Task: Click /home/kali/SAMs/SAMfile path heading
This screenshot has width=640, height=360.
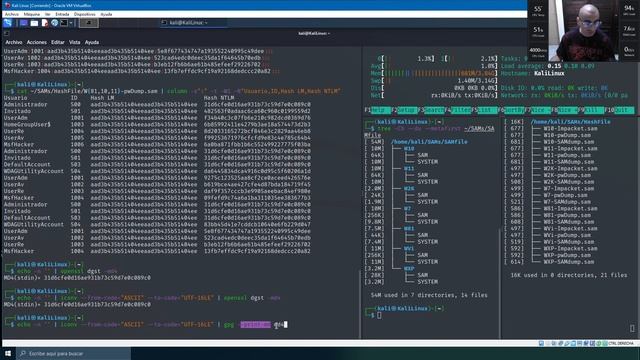Action: coord(429,142)
